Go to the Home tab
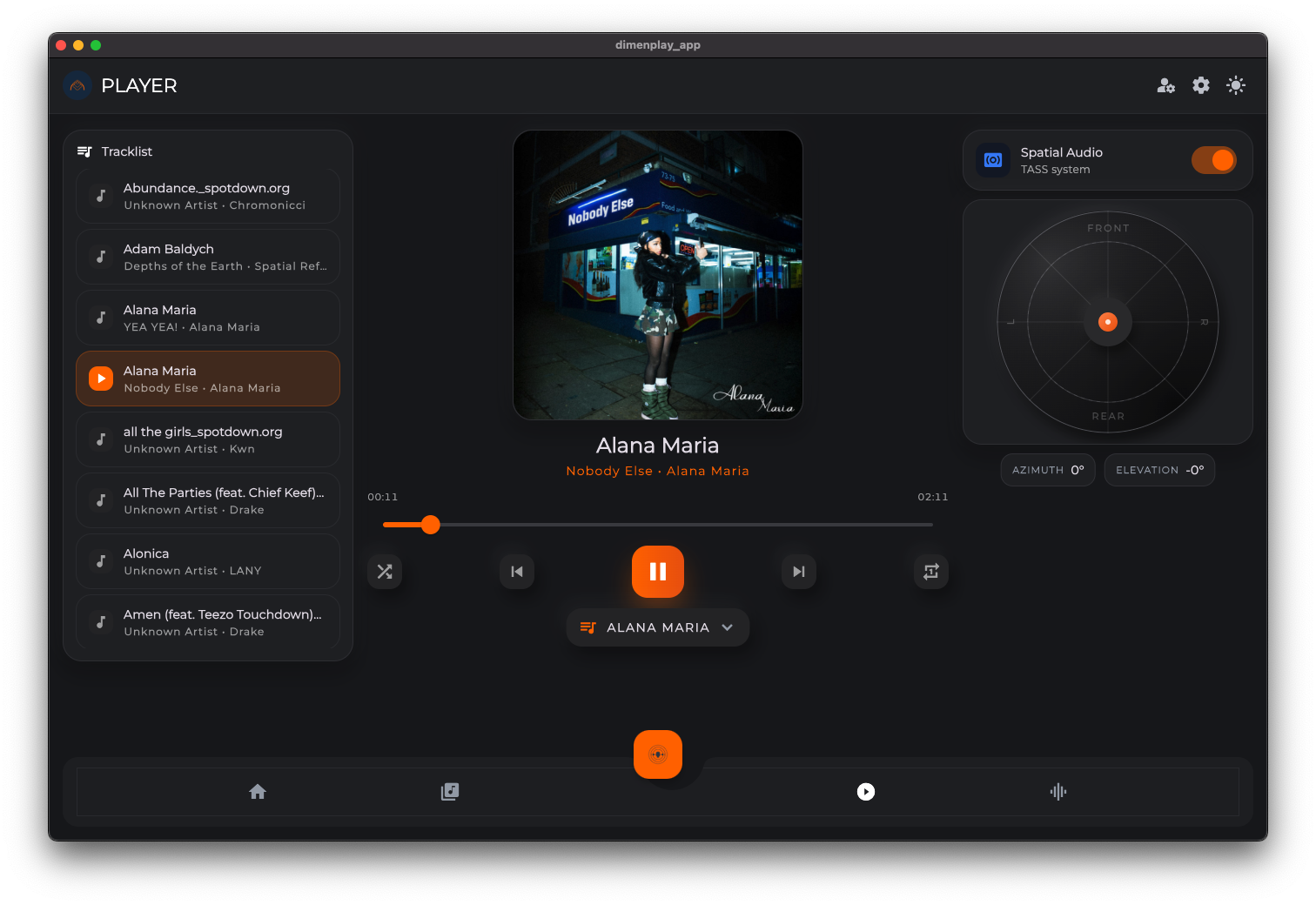1316x905 pixels. point(258,792)
